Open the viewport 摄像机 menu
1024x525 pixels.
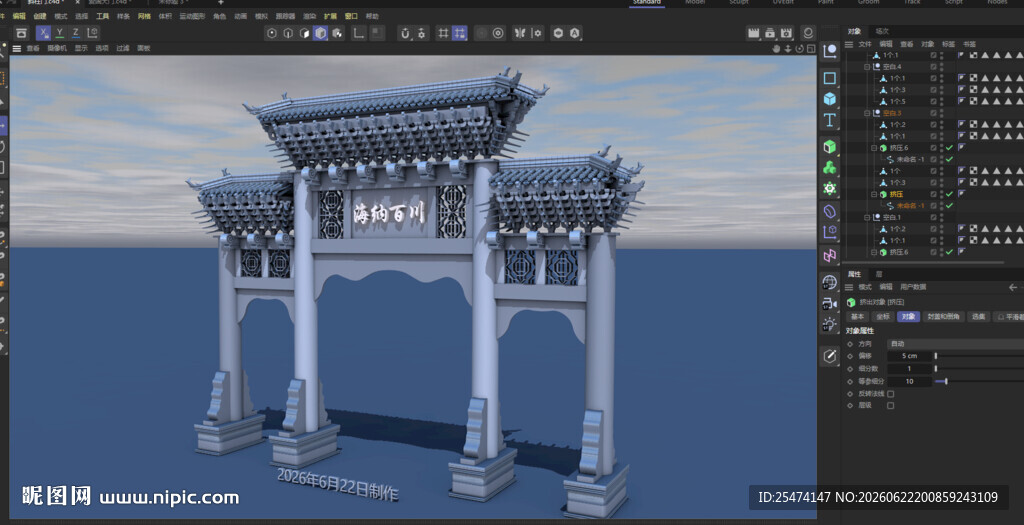(x=57, y=48)
